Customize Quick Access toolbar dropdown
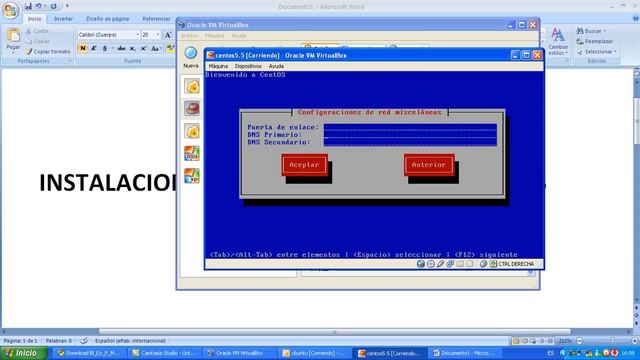This screenshot has height=360, width=640. (x=67, y=6)
